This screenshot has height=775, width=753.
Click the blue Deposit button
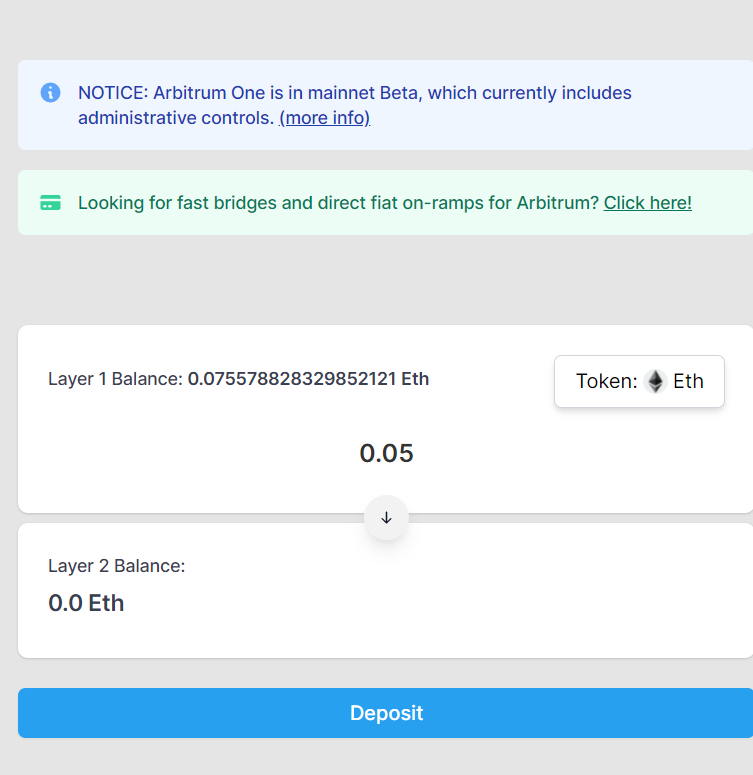pos(386,713)
